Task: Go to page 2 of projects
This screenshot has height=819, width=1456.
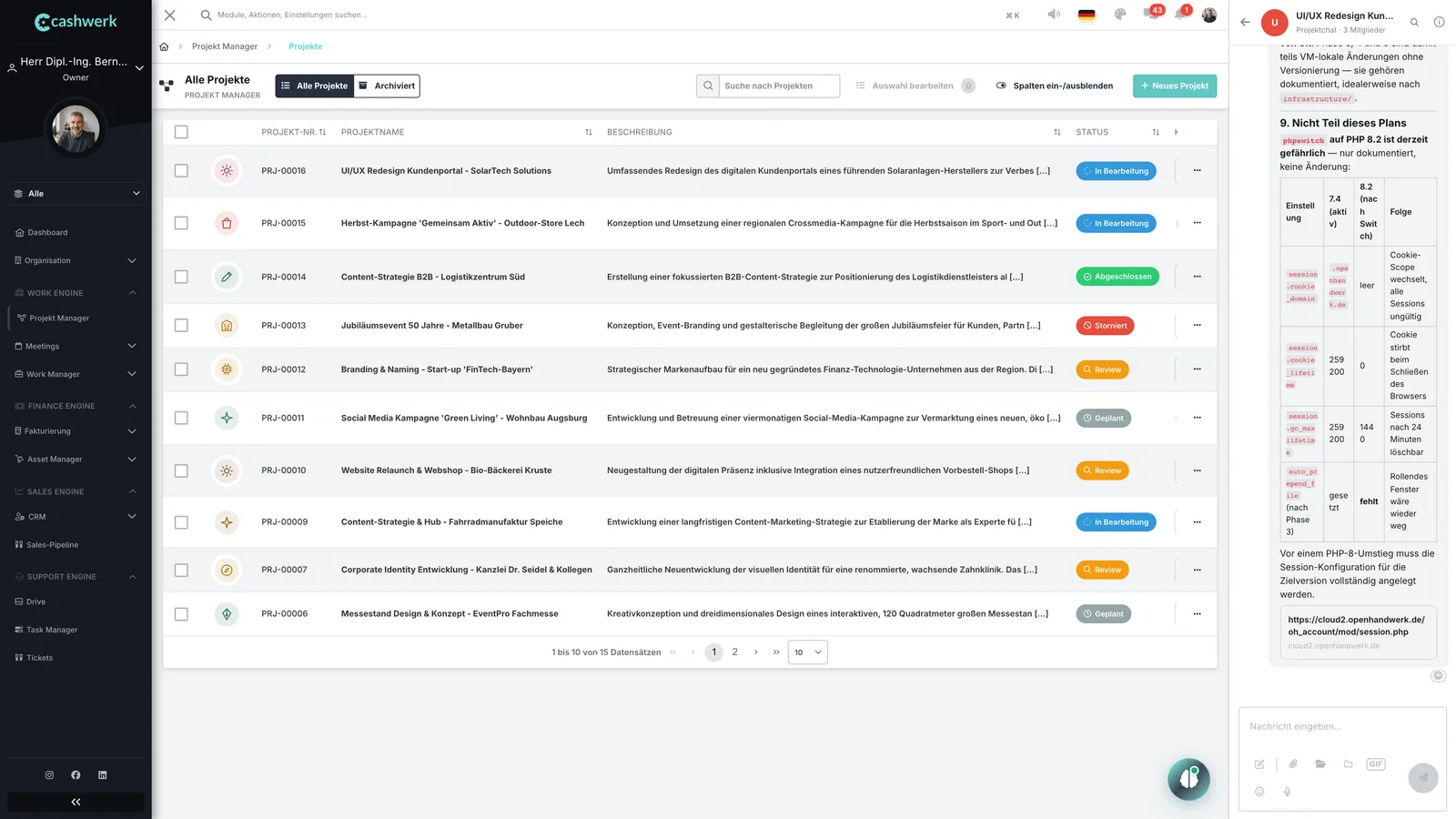Action: click(x=734, y=652)
